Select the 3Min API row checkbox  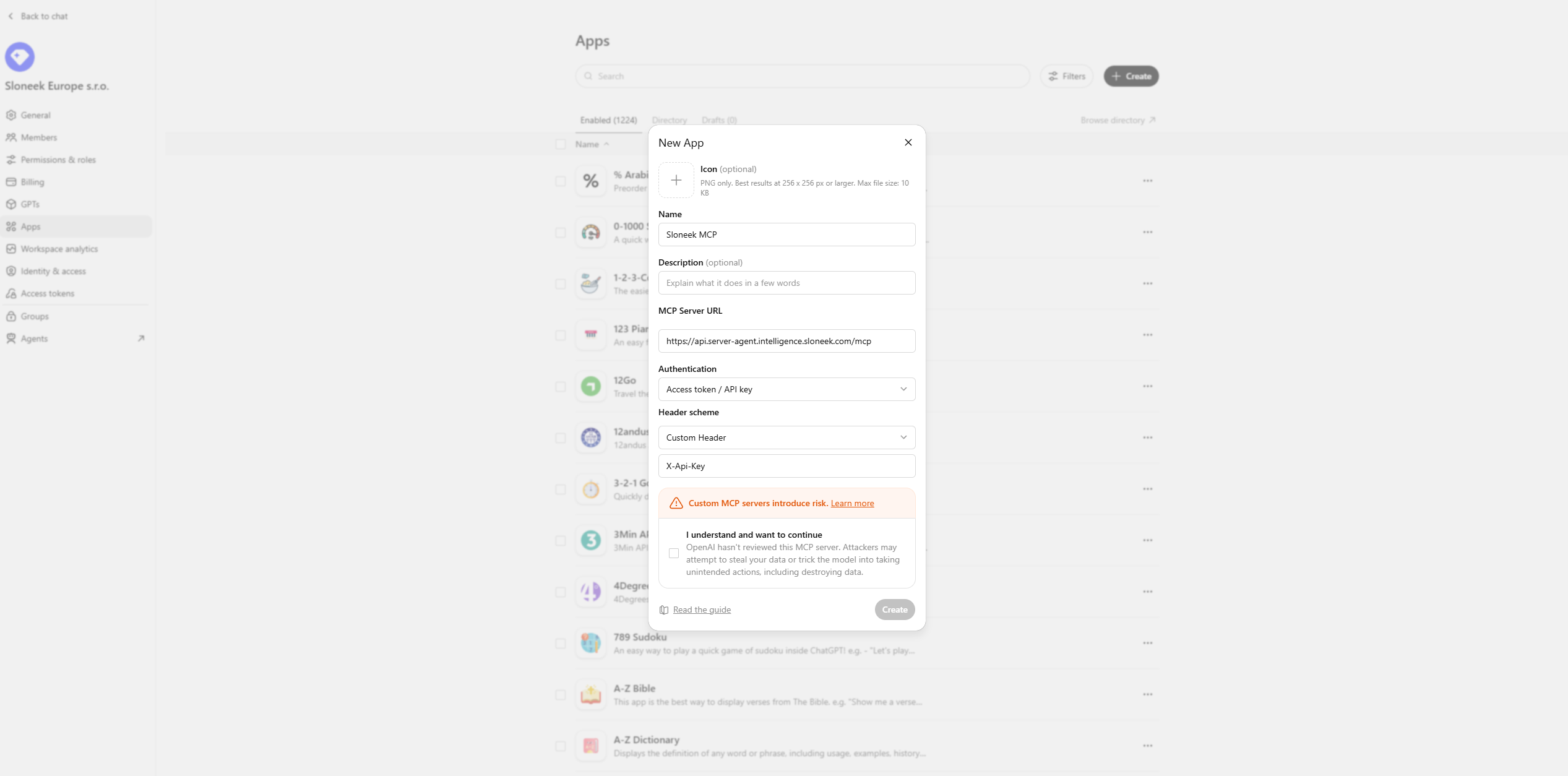click(x=561, y=541)
